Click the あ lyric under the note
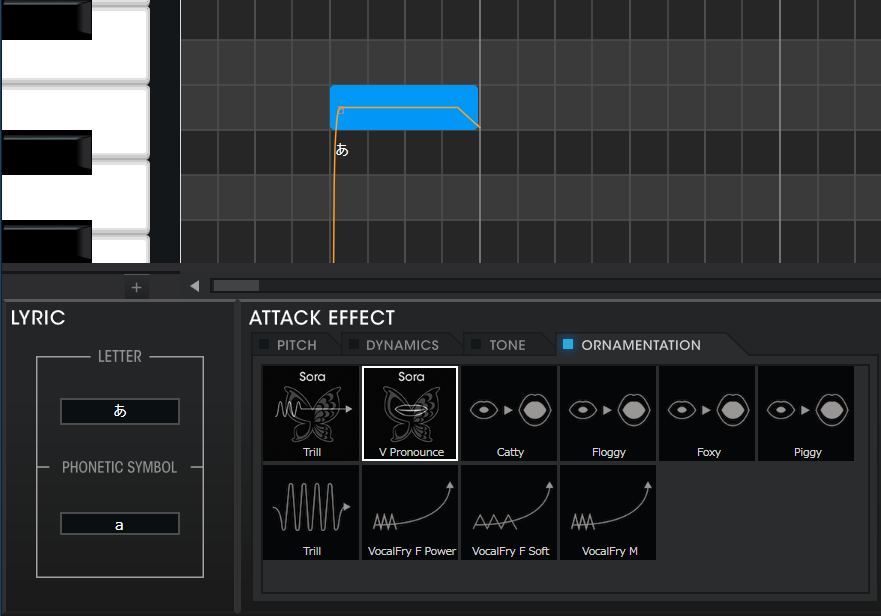 (342, 150)
